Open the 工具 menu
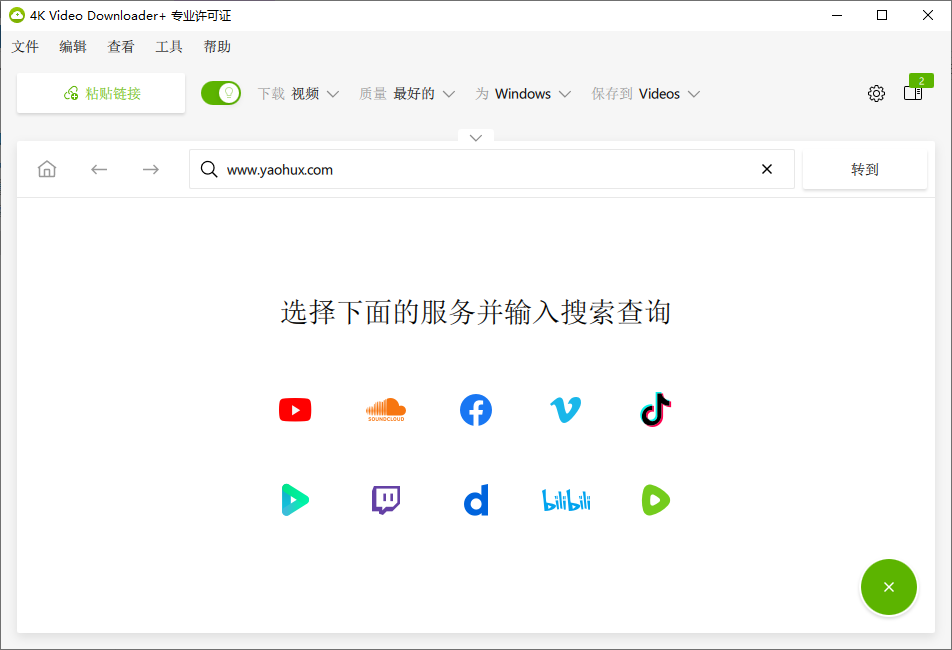The image size is (952, 650). pyautogui.click(x=169, y=47)
